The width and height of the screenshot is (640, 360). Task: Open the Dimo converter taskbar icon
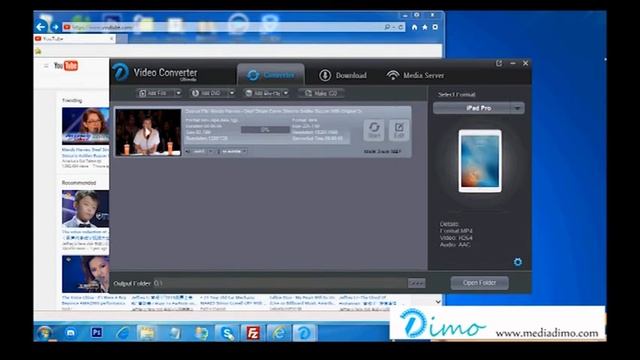(x=304, y=333)
